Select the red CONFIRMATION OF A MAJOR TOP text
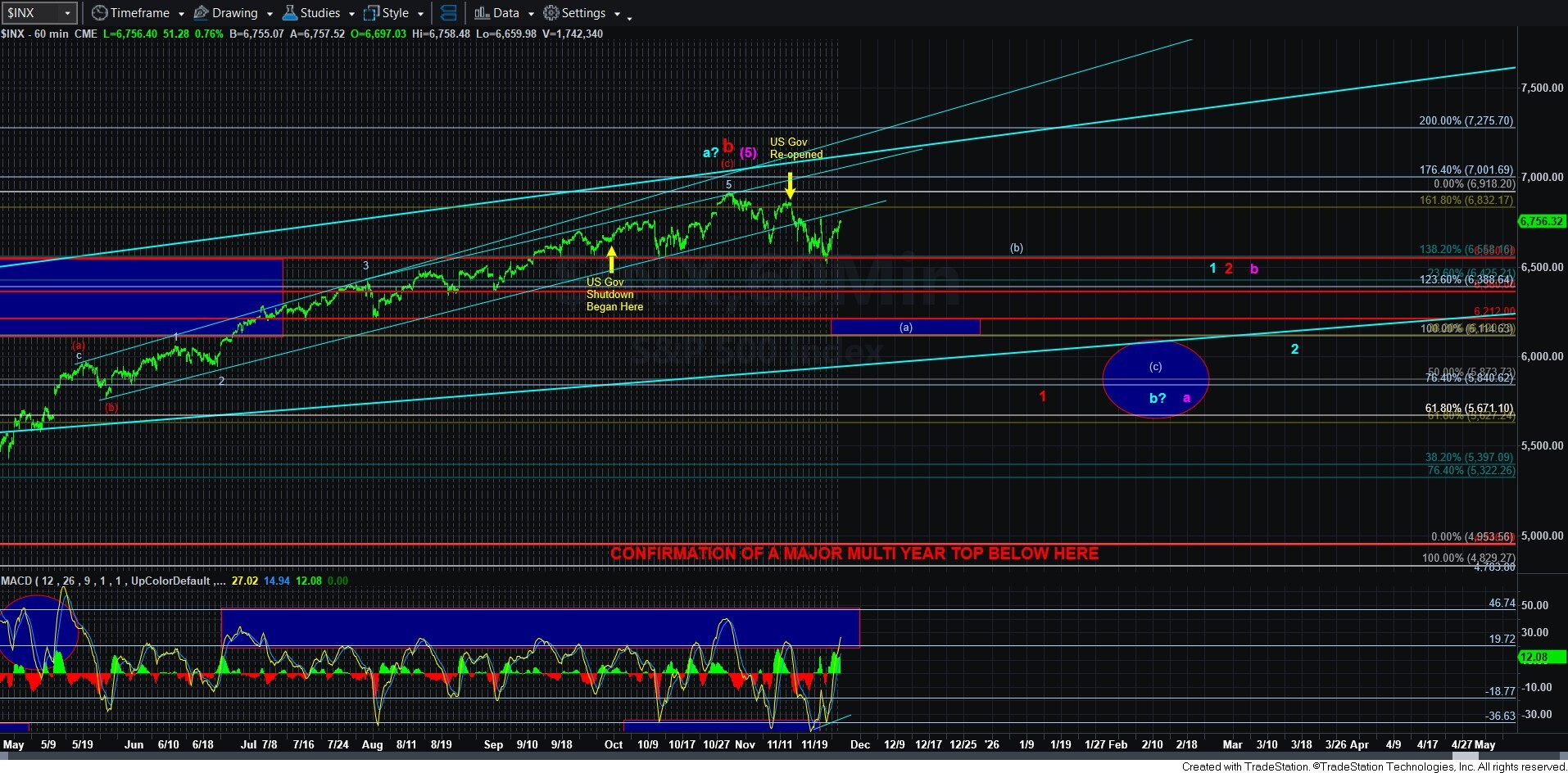The width and height of the screenshot is (1568, 773). pos(854,554)
